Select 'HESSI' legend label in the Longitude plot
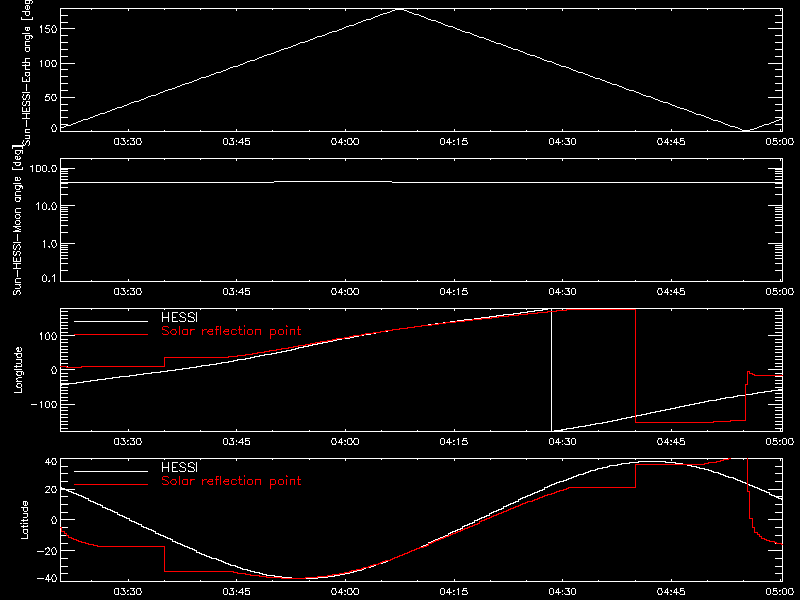This screenshot has height=600, width=800. pos(179,317)
